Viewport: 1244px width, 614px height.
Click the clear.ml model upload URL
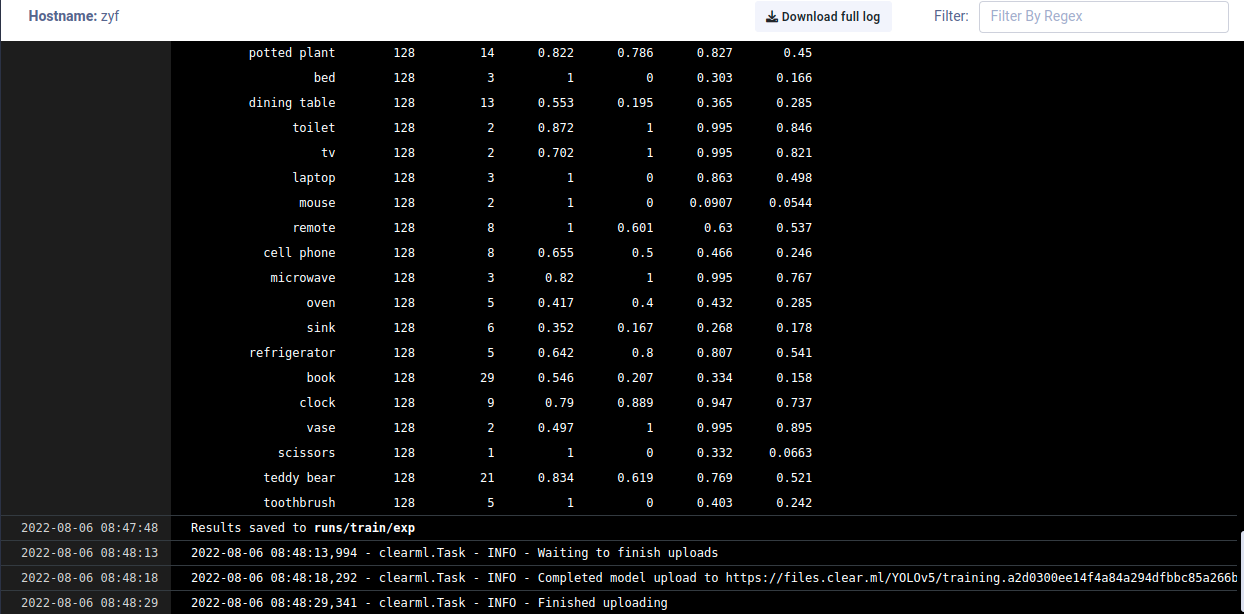pyautogui.click(x=982, y=578)
